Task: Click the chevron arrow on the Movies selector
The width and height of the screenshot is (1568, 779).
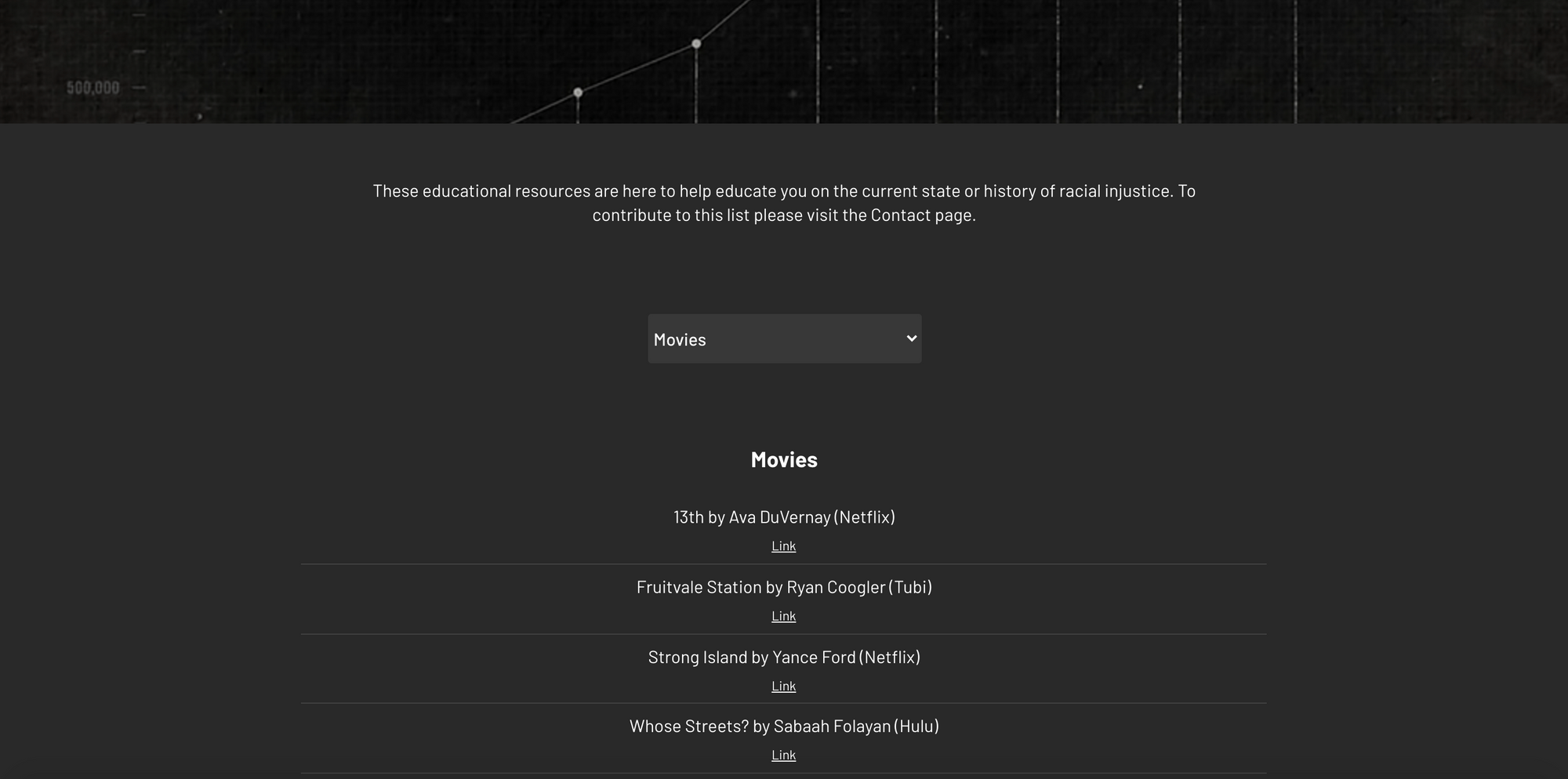Action: click(911, 339)
